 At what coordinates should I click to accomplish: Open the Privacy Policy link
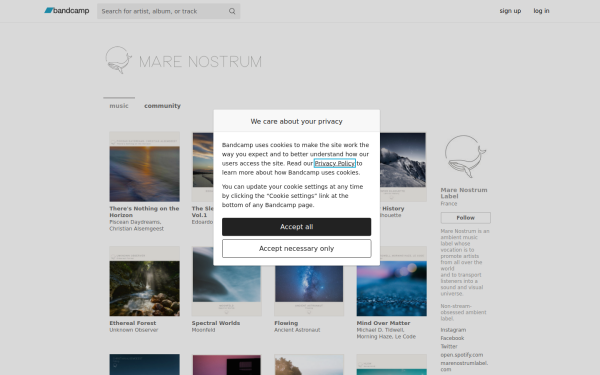pos(334,163)
